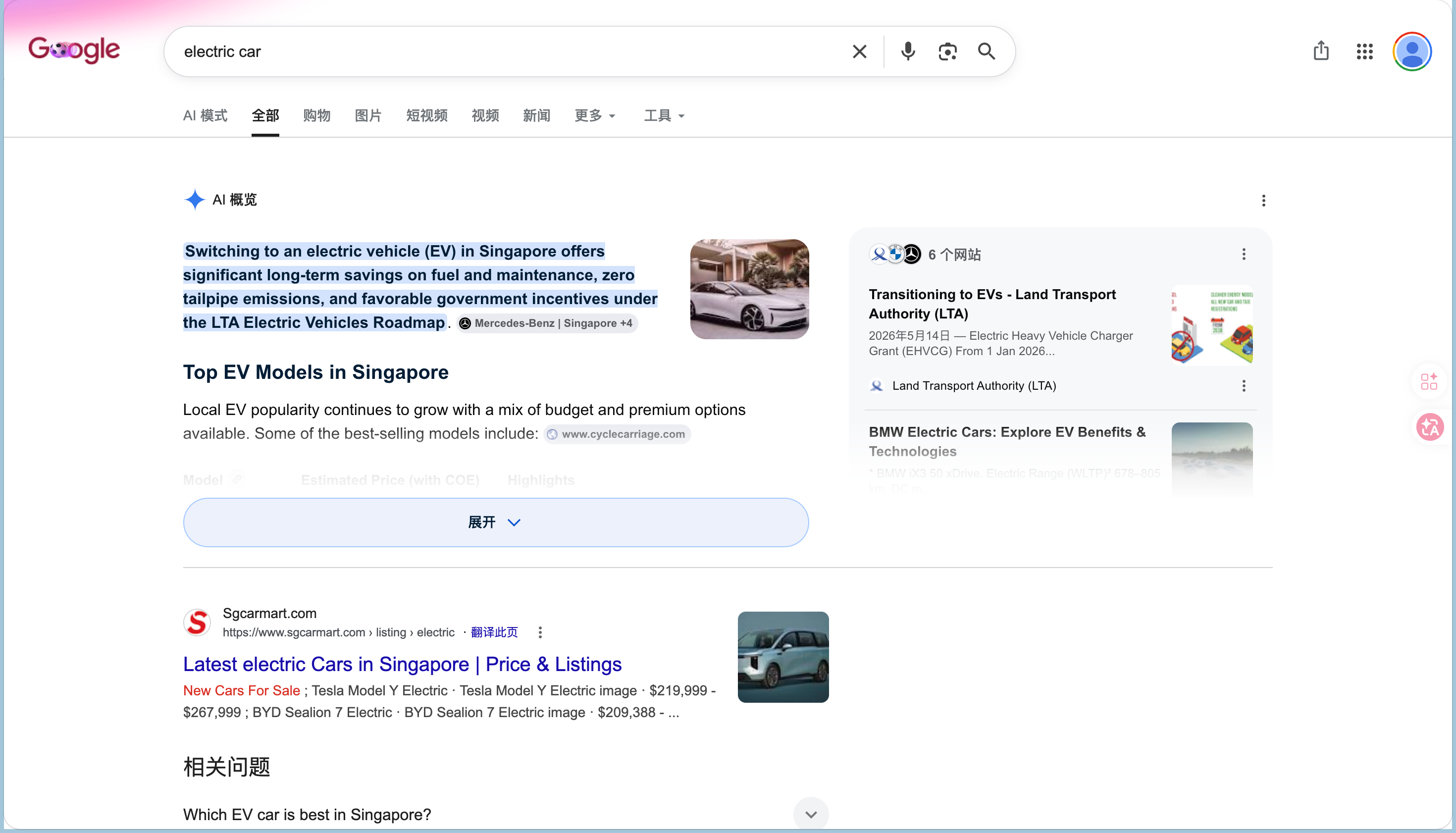Open Mercedes-Benz Singapore +4 source chip
Viewport: 1456px width, 833px height.
[548, 323]
